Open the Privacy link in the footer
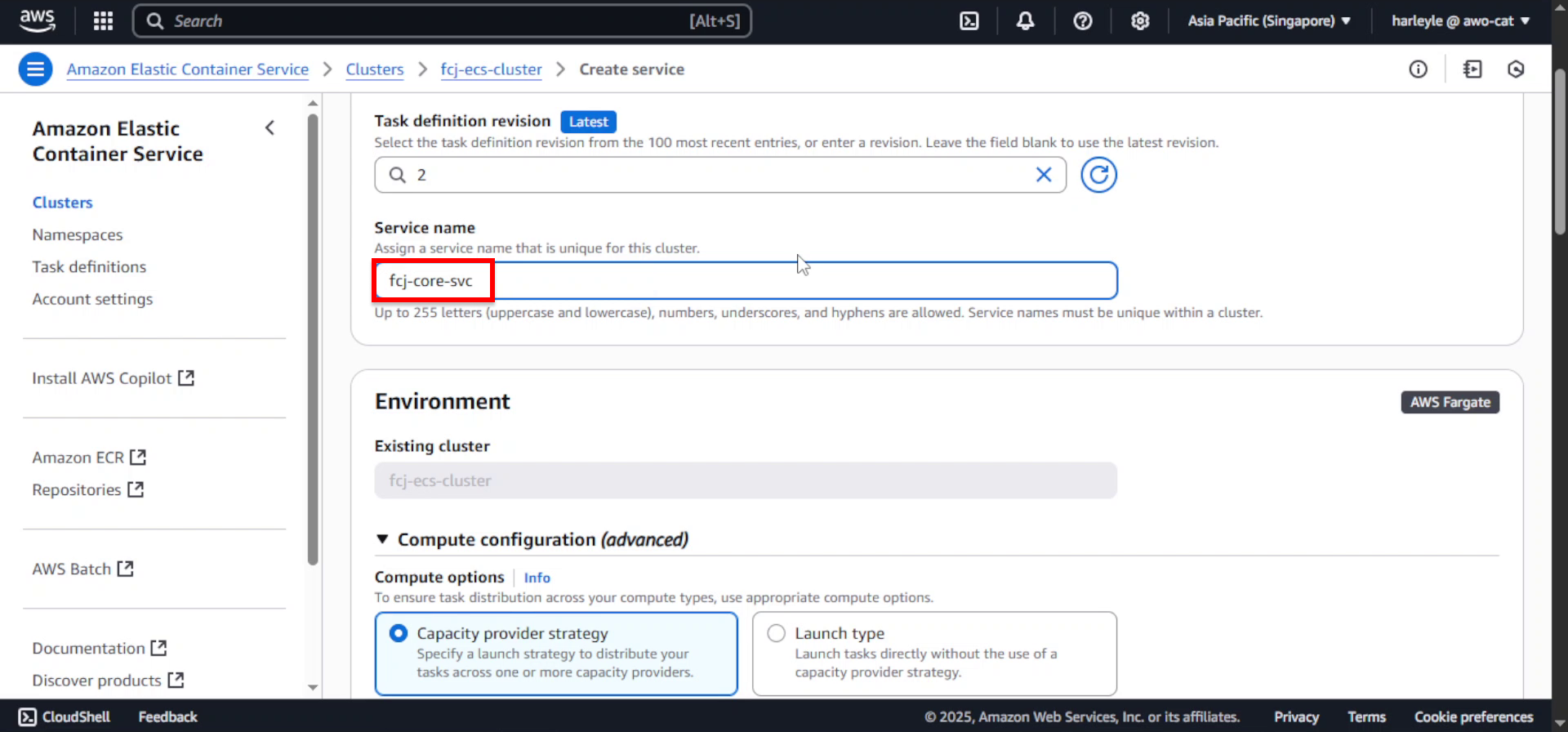Screen dimensions: 1568x732 coord(1296,716)
